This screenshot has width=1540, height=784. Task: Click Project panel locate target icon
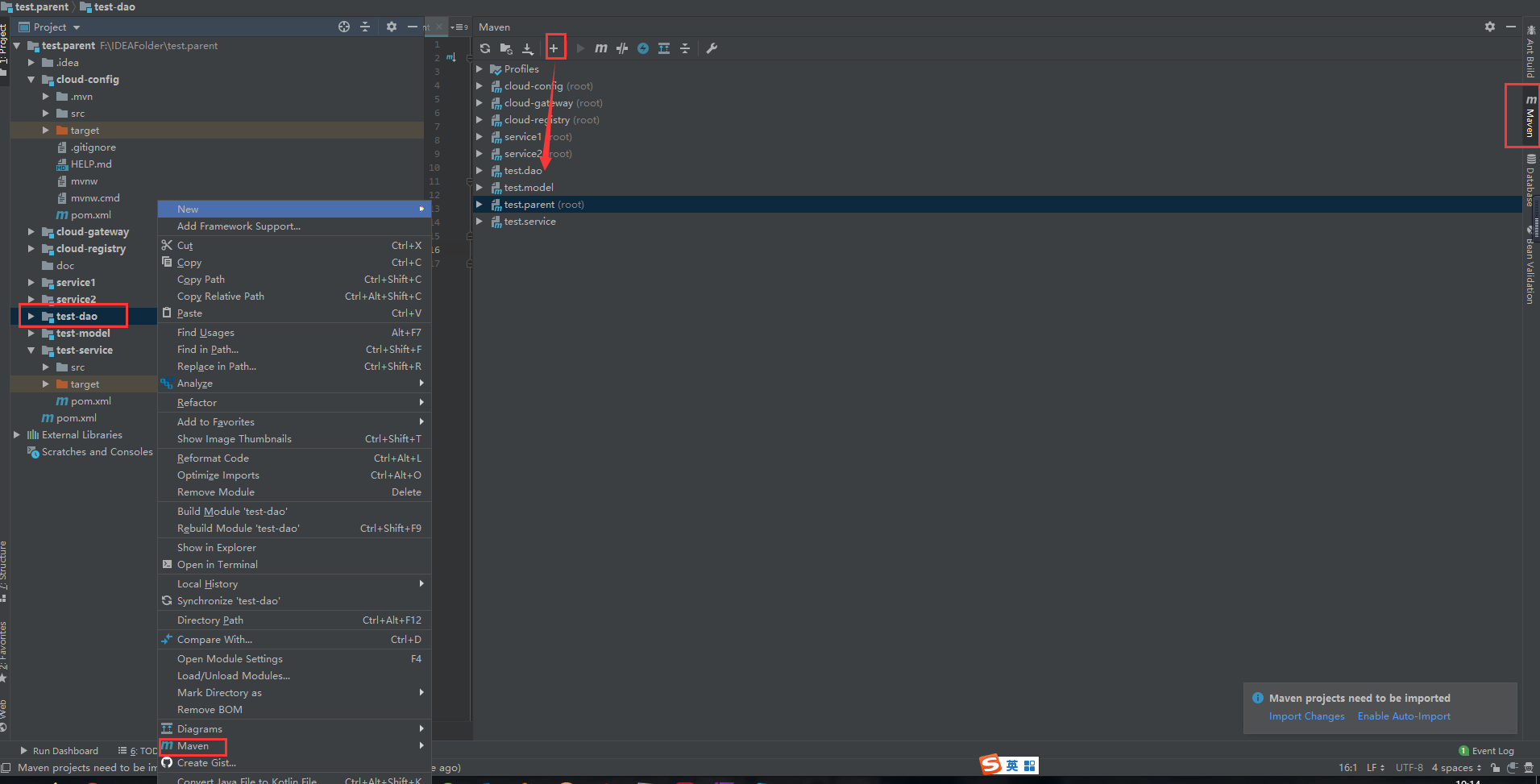(344, 27)
